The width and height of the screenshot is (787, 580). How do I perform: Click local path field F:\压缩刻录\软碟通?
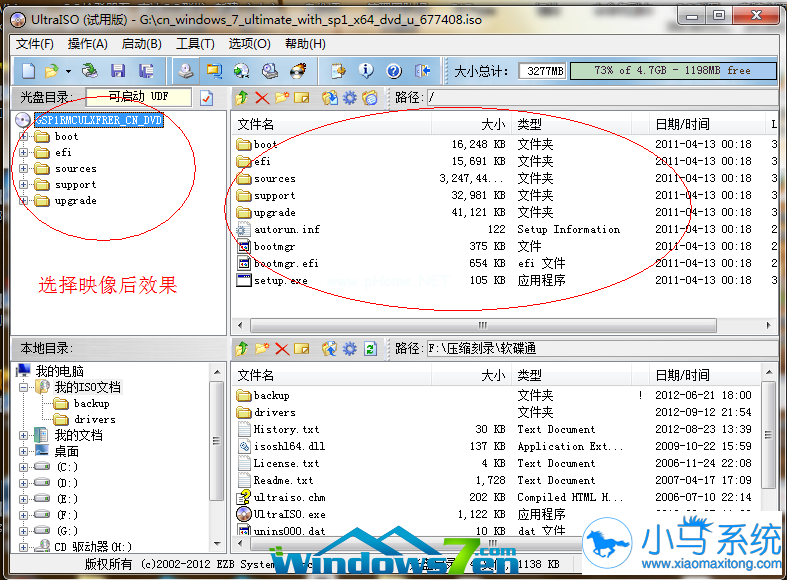coord(602,348)
